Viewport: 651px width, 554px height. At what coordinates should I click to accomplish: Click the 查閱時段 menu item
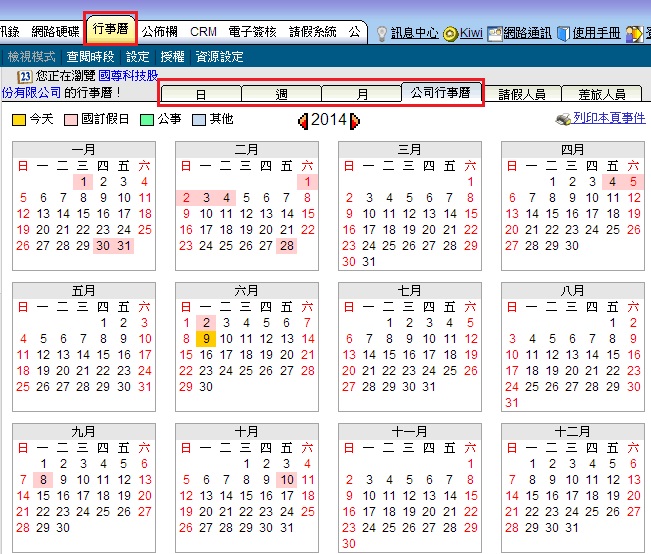click(x=91, y=57)
